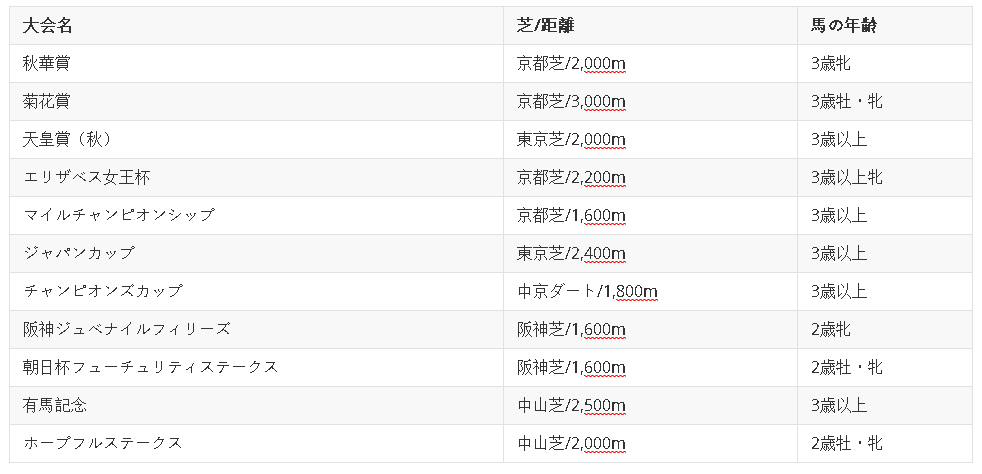
Task: Click the 阪神ジュベナイルフィリーズ cell
Action: tap(127, 330)
